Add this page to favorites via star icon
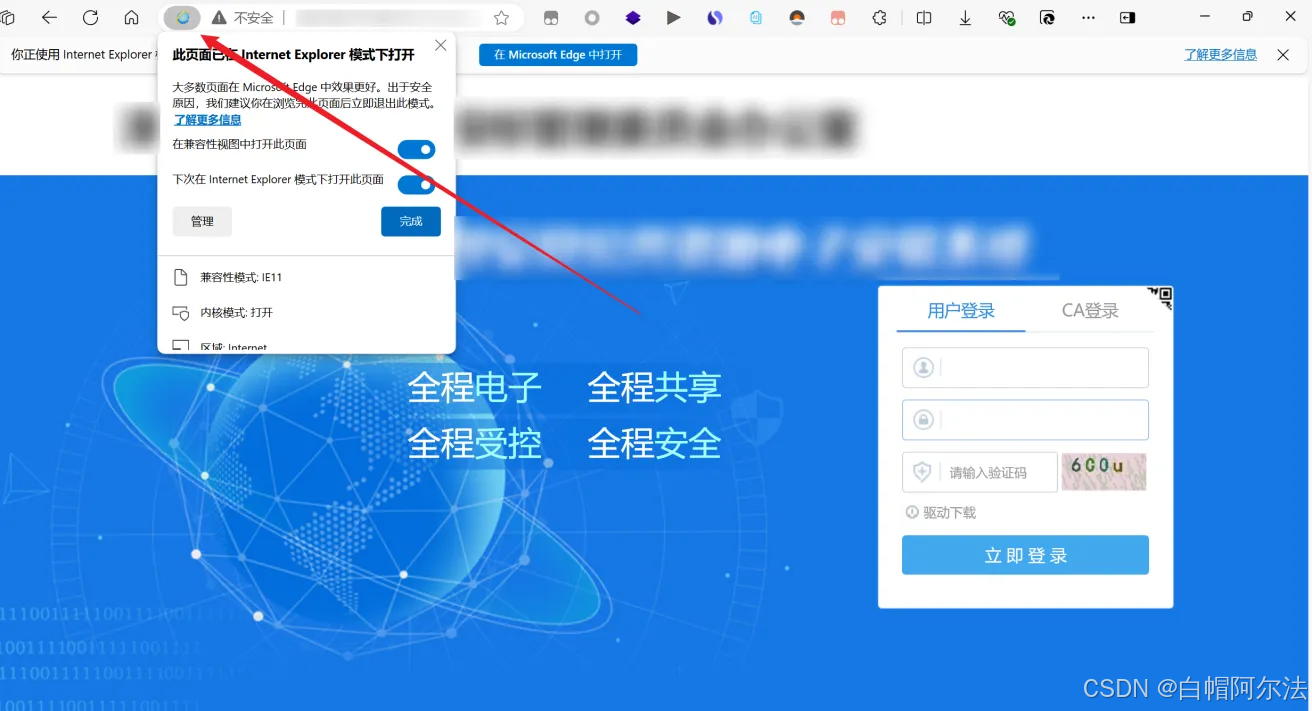This screenshot has width=1312, height=711. [501, 17]
